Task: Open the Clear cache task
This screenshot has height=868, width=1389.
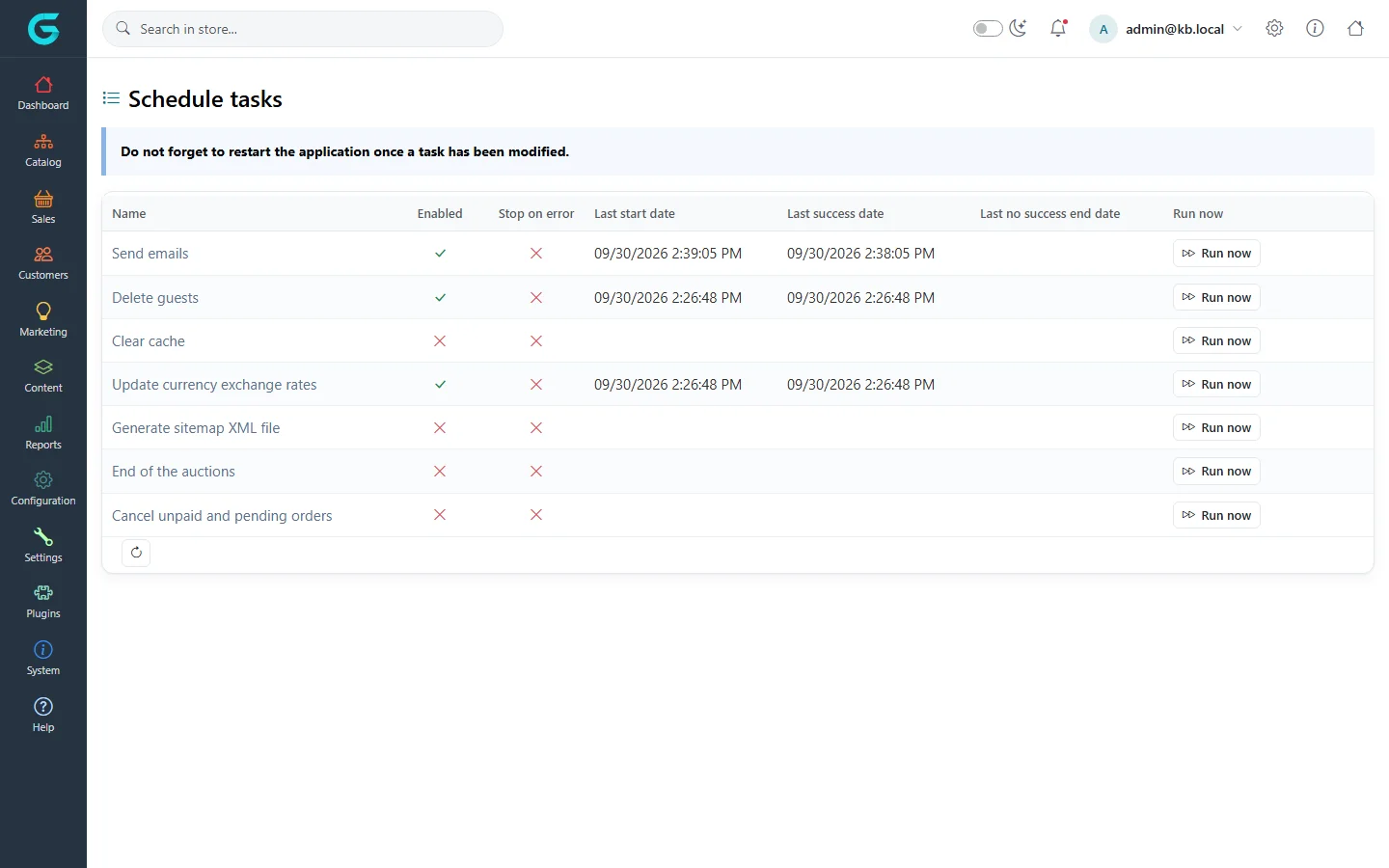Action: tap(149, 341)
